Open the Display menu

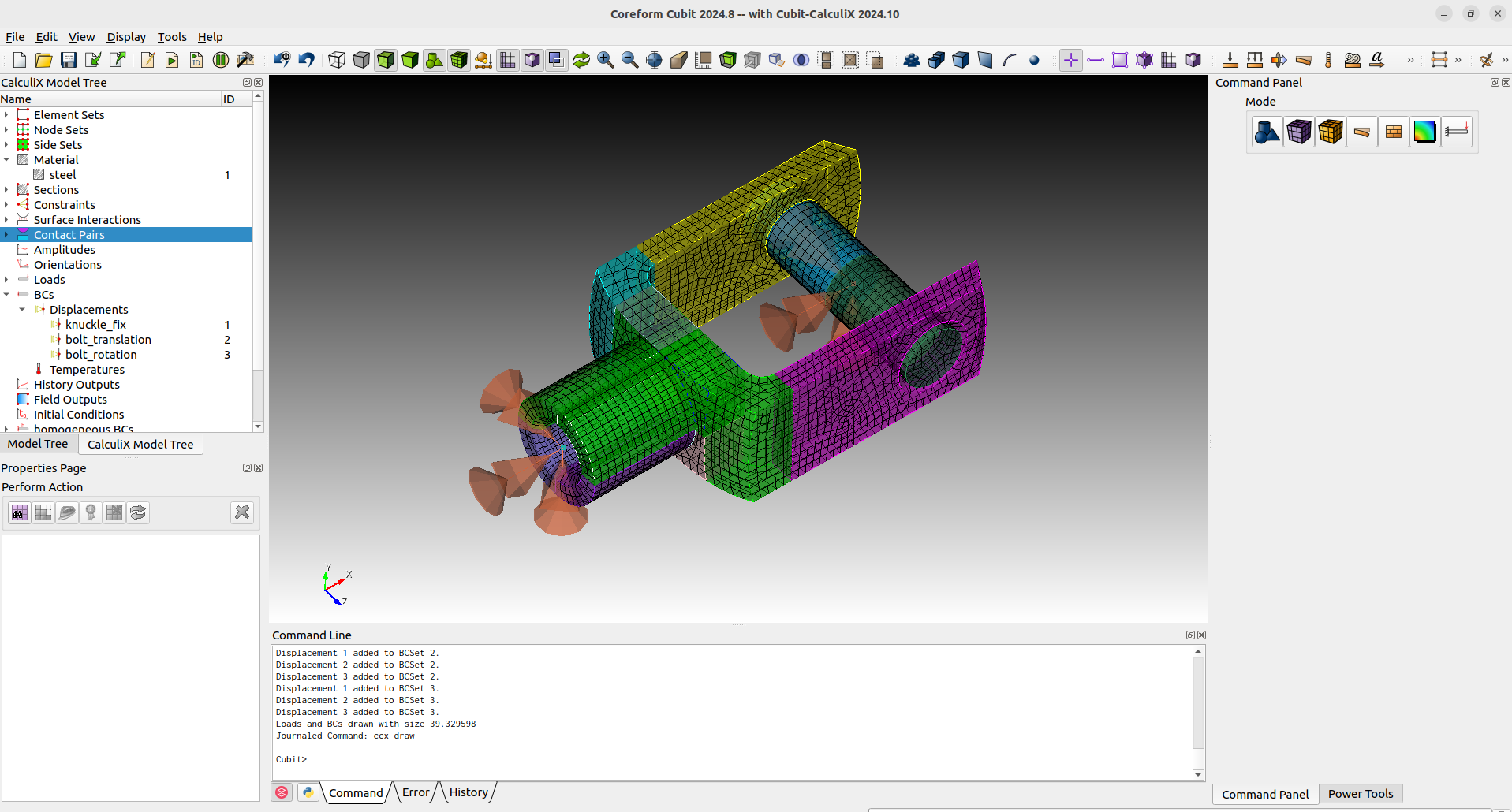(125, 37)
